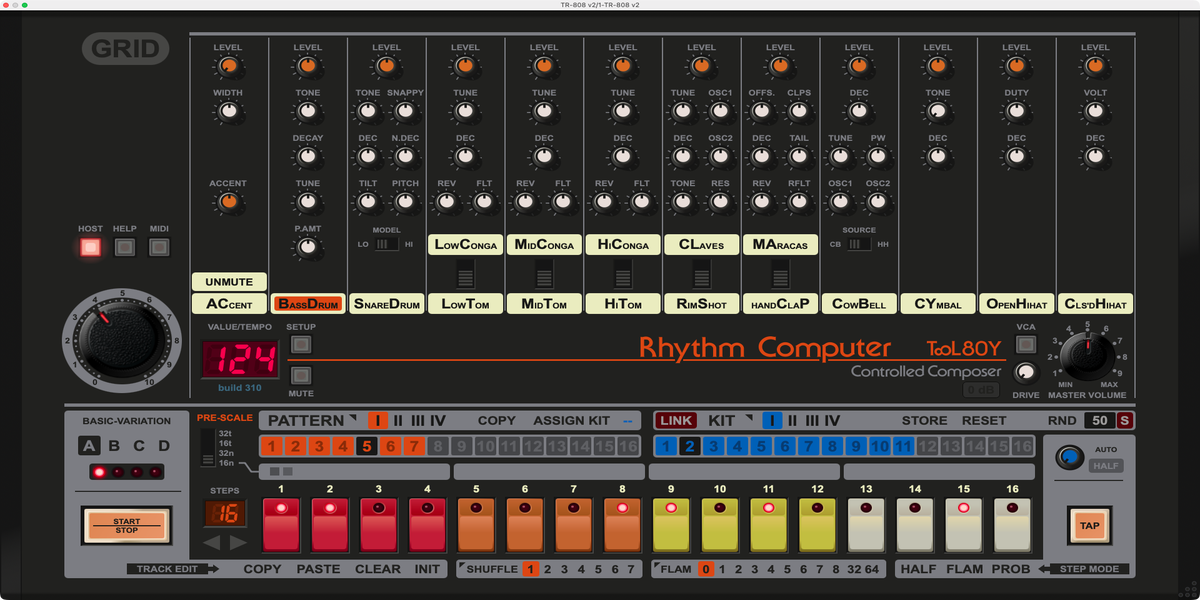This screenshot has width=1200, height=600.
Task: Select the PROB step mode
Action: [x=1011, y=569]
